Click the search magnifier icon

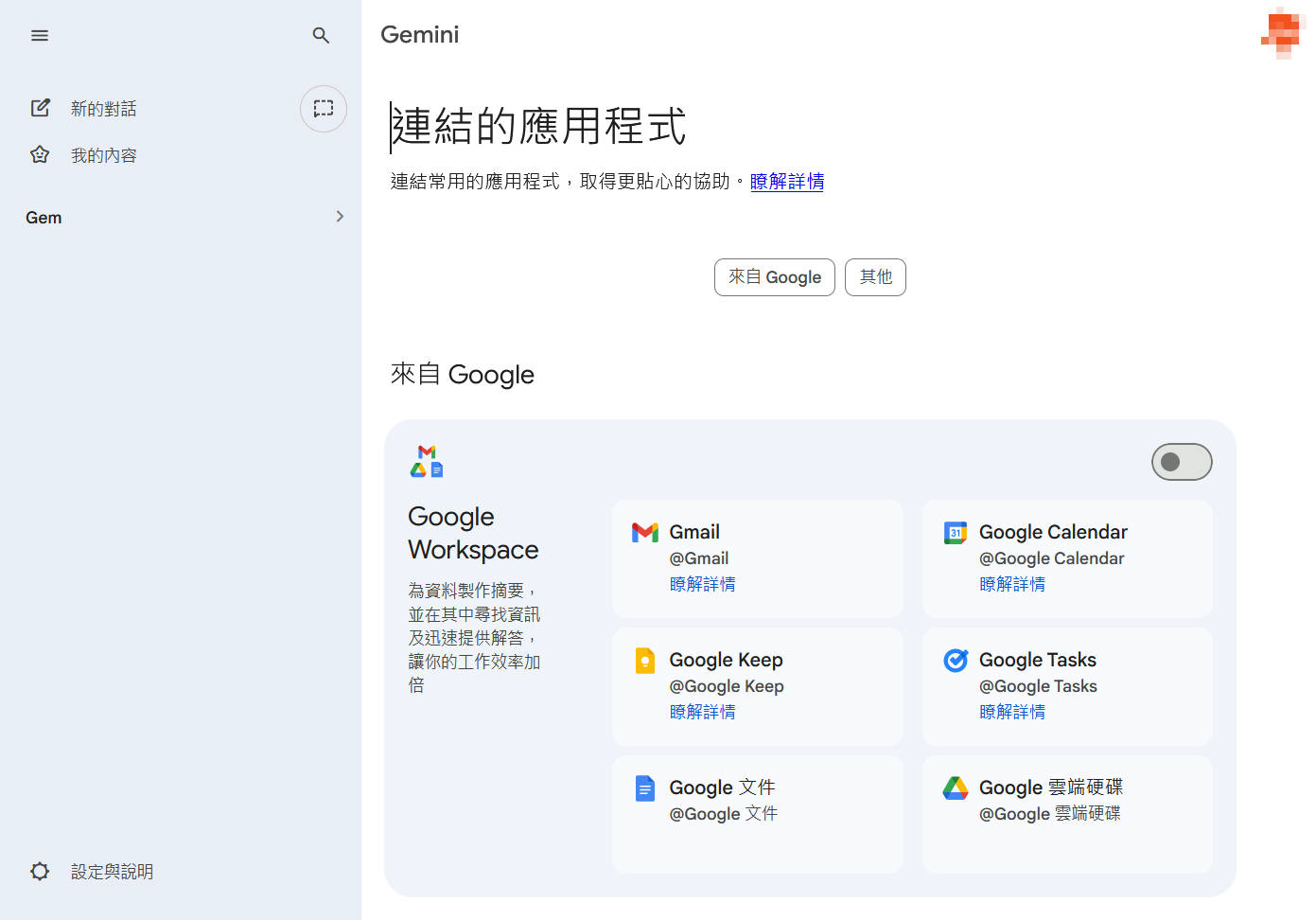coord(321,35)
